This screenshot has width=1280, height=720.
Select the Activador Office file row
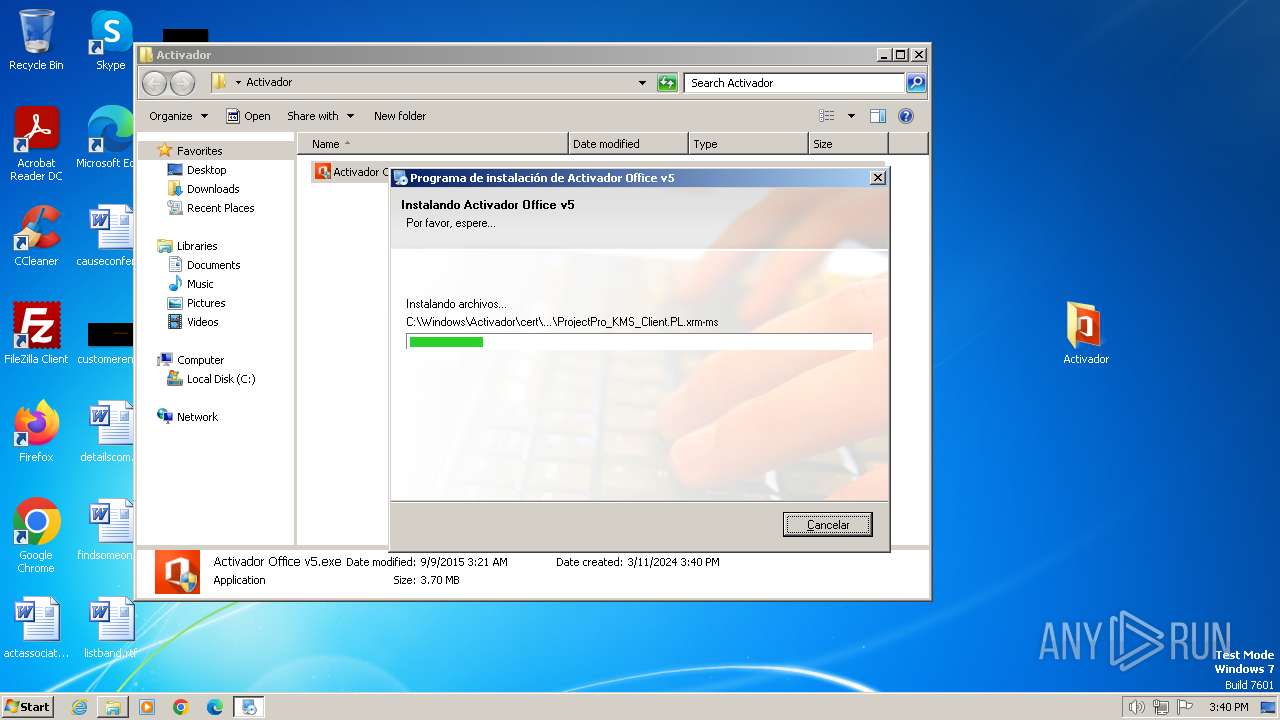(351, 172)
